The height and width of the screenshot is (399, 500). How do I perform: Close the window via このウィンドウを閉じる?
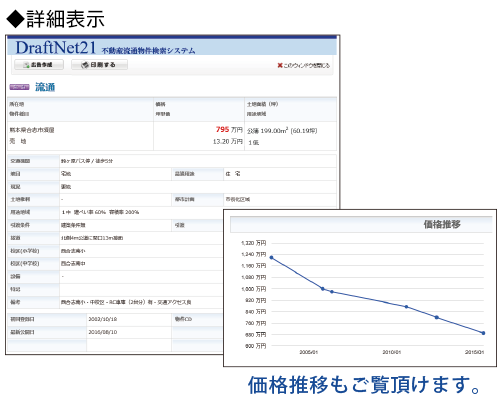[304, 65]
